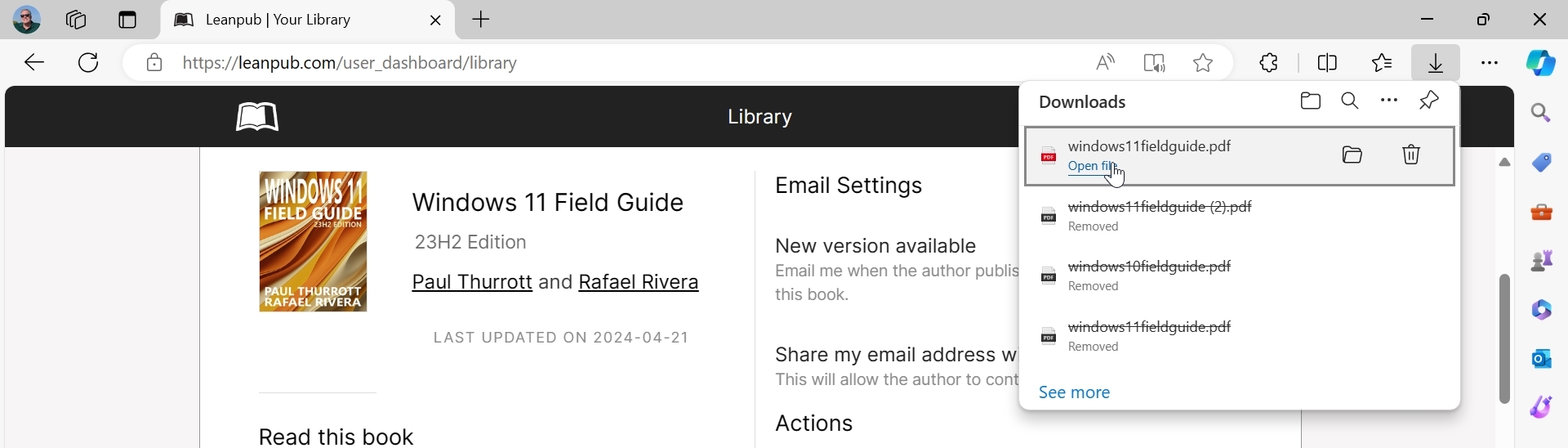
Task: Pin the Downloads panel
Action: [x=1430, y=101]
